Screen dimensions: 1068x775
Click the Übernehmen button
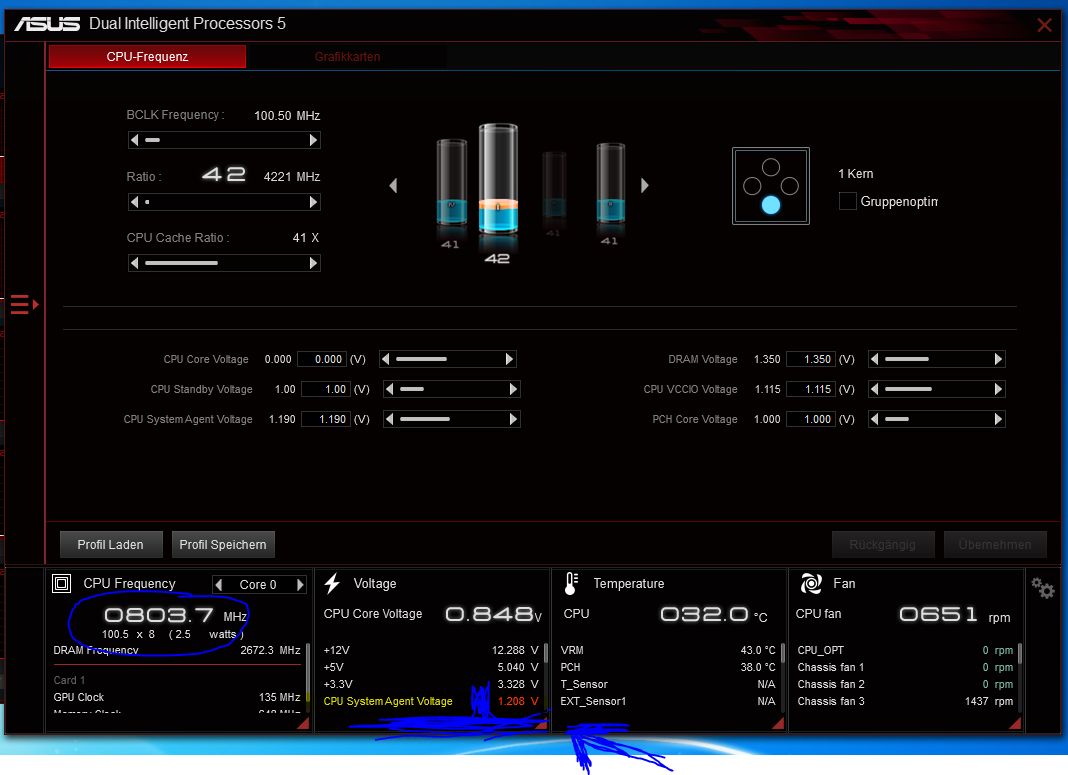tap(995, 544)
